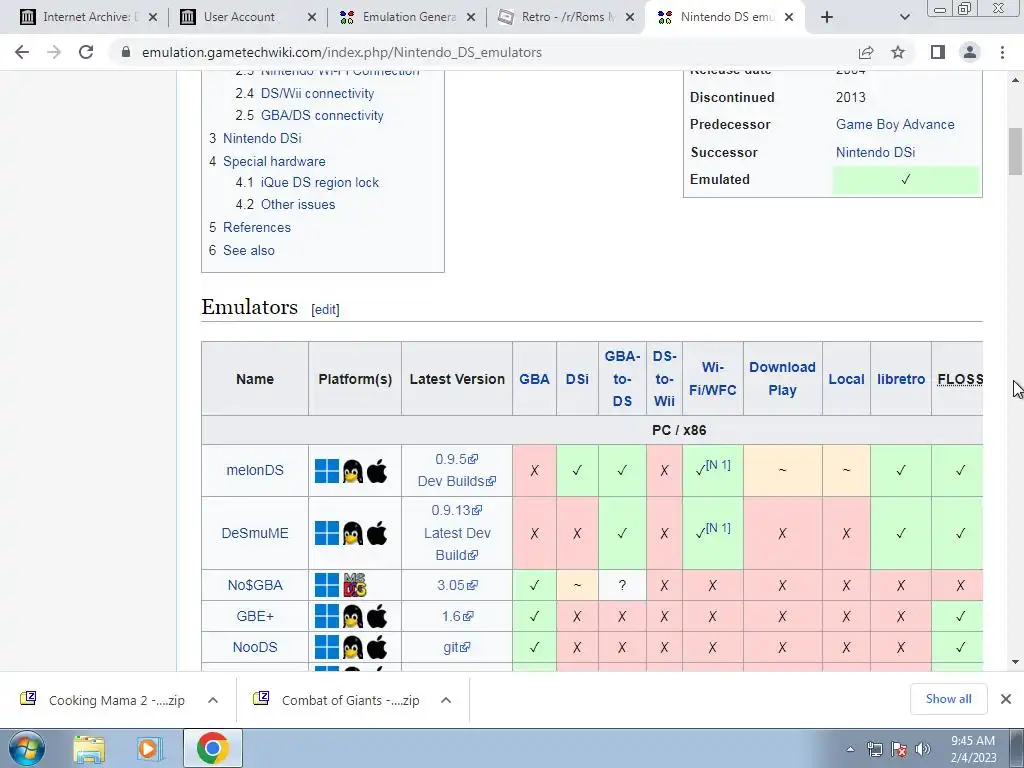Click the page vertical scrollbar thumb
The width and height of the screenshot is (1024, 768).
1015,152
